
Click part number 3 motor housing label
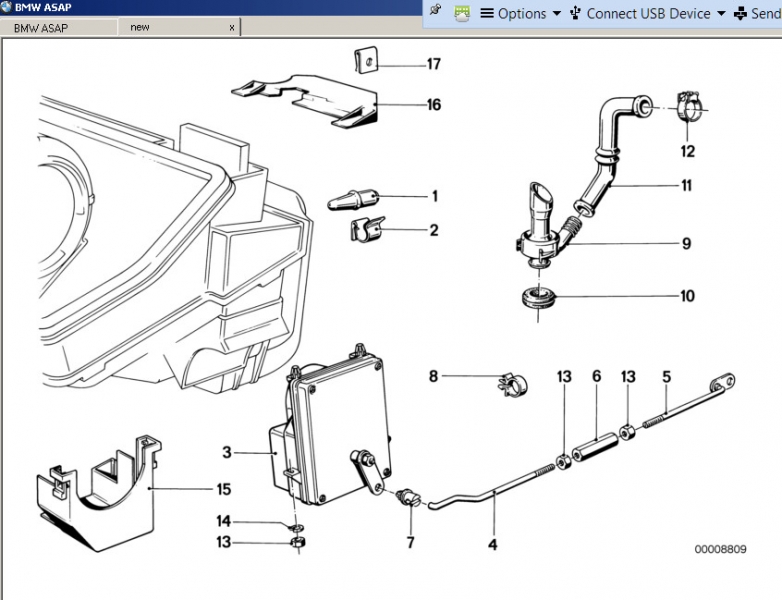(227, 452)
